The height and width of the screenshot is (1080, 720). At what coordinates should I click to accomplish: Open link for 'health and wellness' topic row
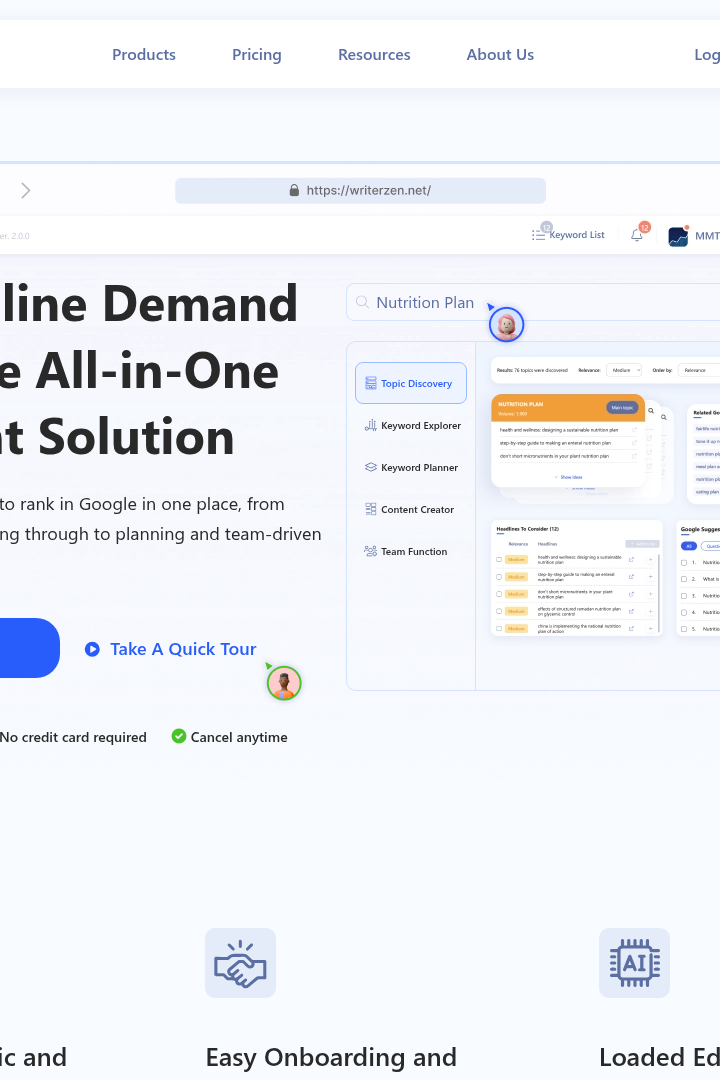coord(634,430)
